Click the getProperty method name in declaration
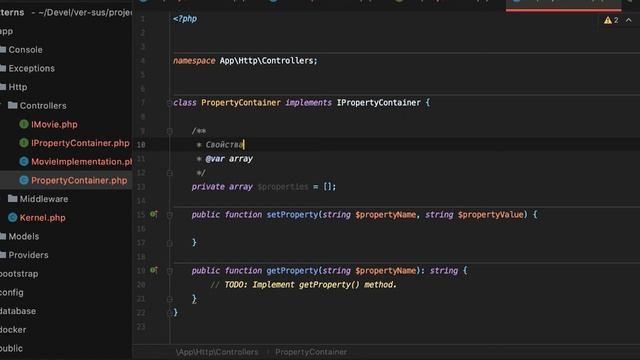 [292, 271]
